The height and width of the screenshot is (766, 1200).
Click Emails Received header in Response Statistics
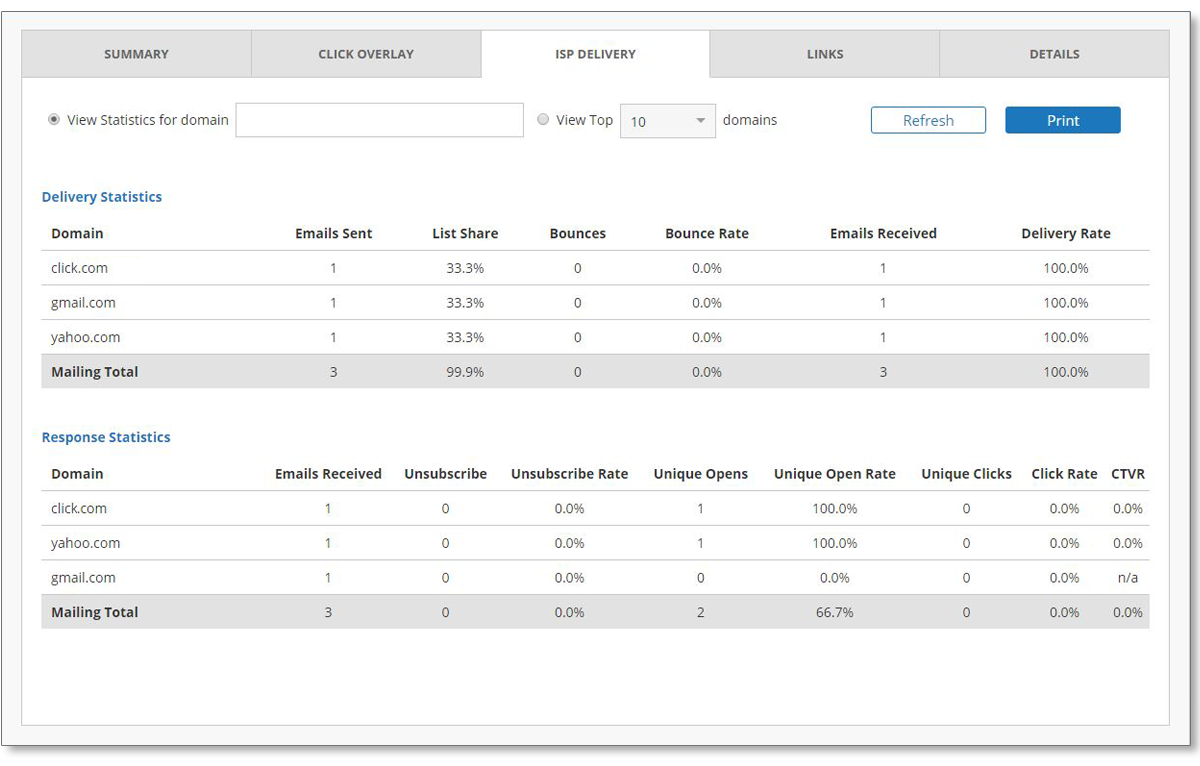click(x=328, y=474)
